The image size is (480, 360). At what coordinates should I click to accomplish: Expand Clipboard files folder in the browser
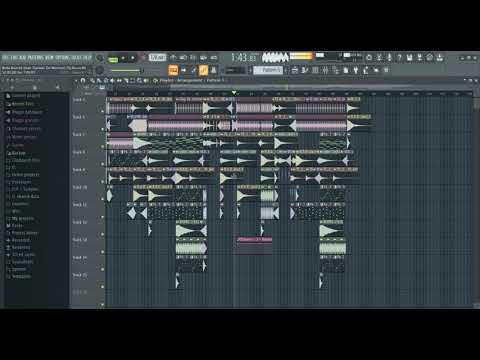(23, 160)
